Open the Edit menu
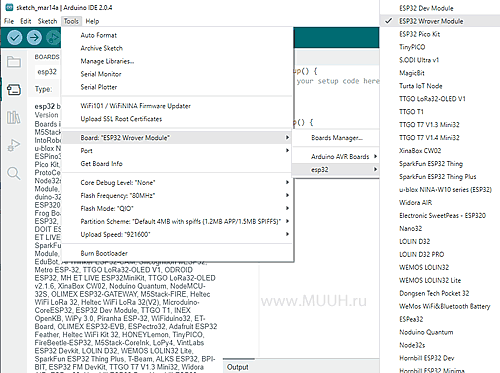The width and height of the screenshot is (500, 373). [26, 21]
